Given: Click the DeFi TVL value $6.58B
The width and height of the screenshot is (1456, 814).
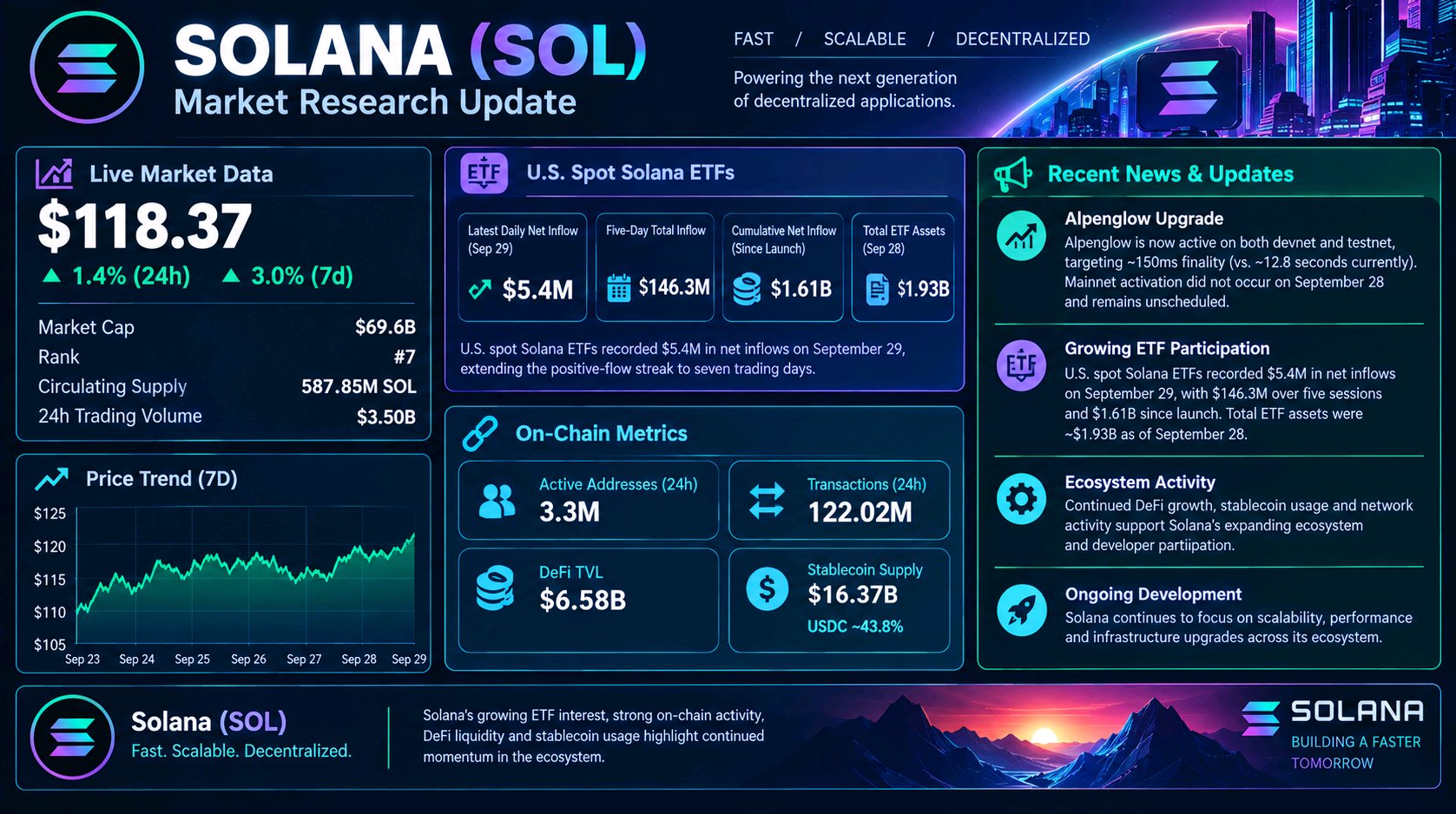Looking at the screenshot, I should (583, 600).
